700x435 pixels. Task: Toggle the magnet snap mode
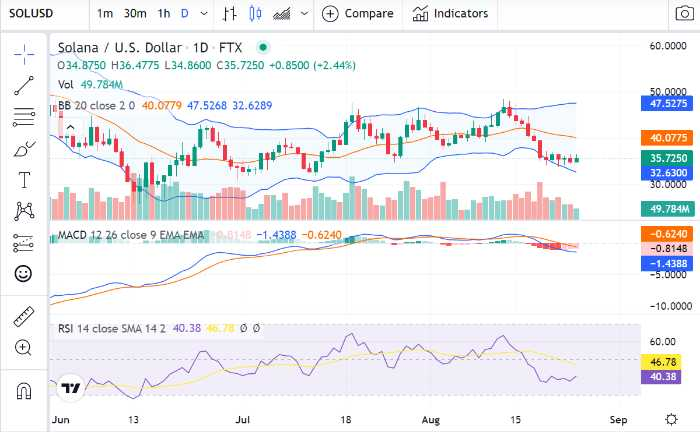pos(24,392)
